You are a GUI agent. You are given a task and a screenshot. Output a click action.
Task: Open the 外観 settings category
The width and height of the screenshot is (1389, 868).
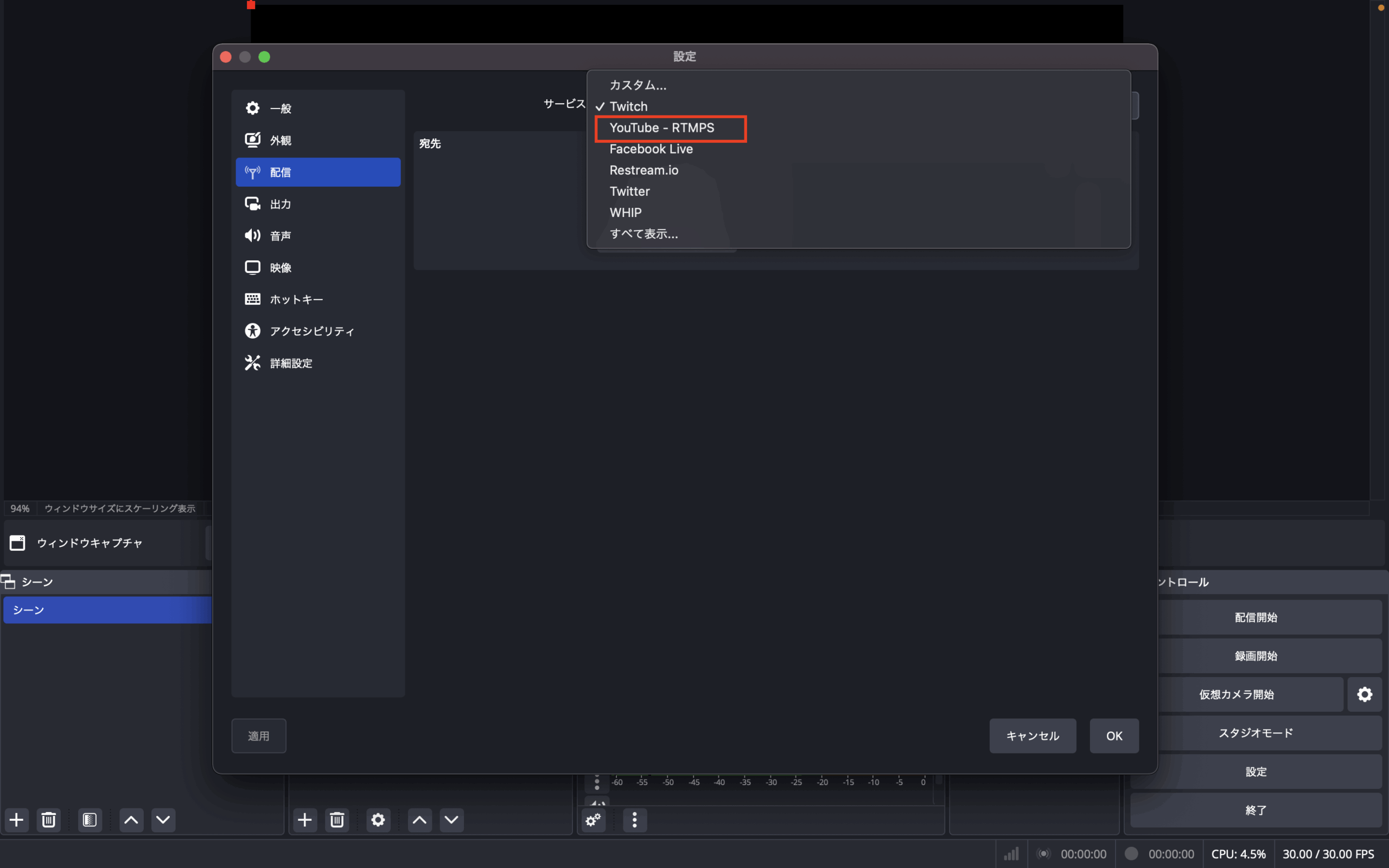[x=318, y=140]
